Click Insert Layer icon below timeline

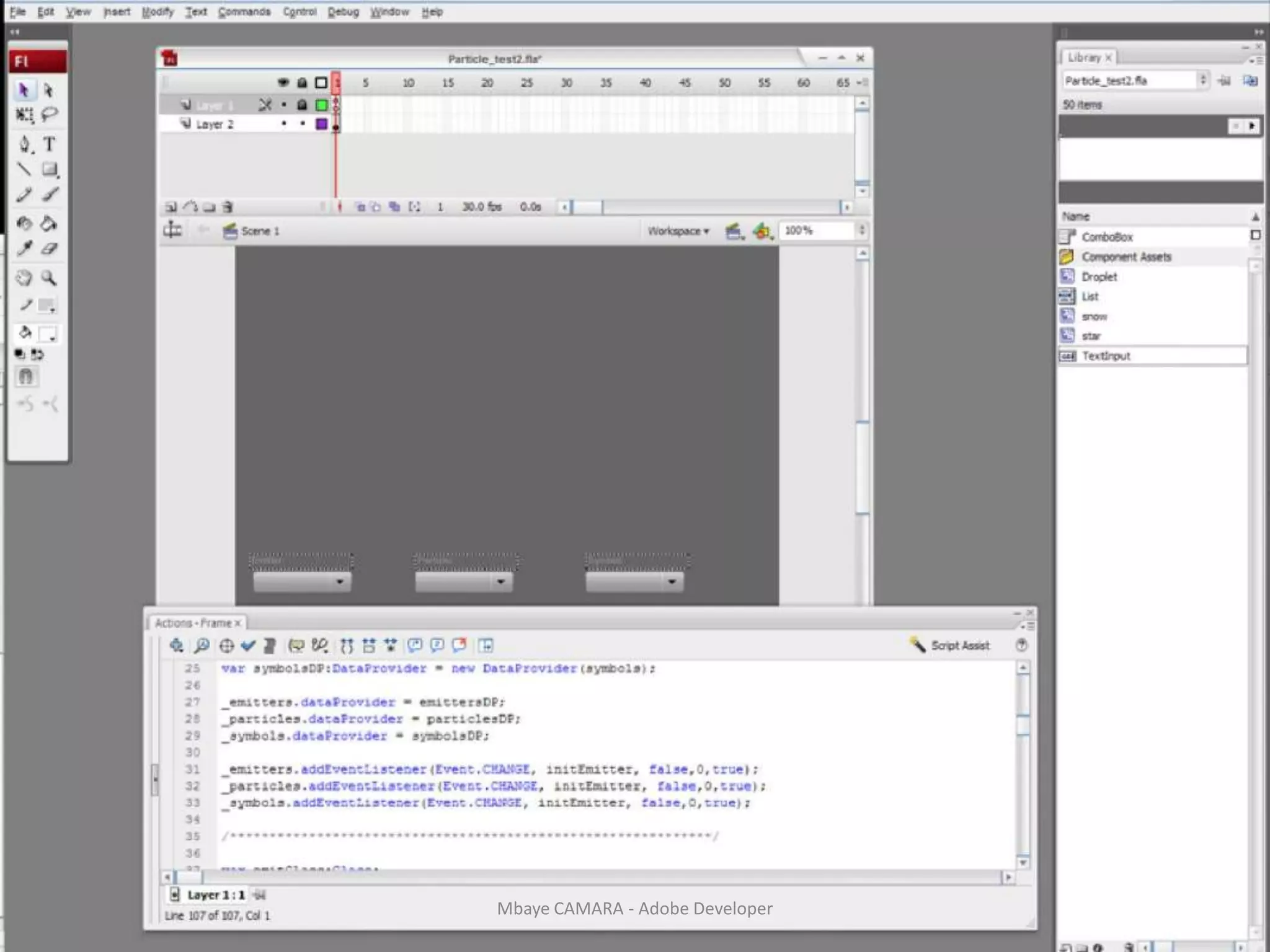171,207
